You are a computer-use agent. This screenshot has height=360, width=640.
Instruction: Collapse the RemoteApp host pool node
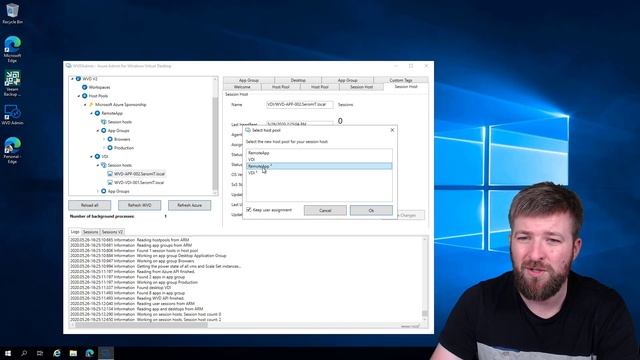pyautogui.click(x=91, y=113)
